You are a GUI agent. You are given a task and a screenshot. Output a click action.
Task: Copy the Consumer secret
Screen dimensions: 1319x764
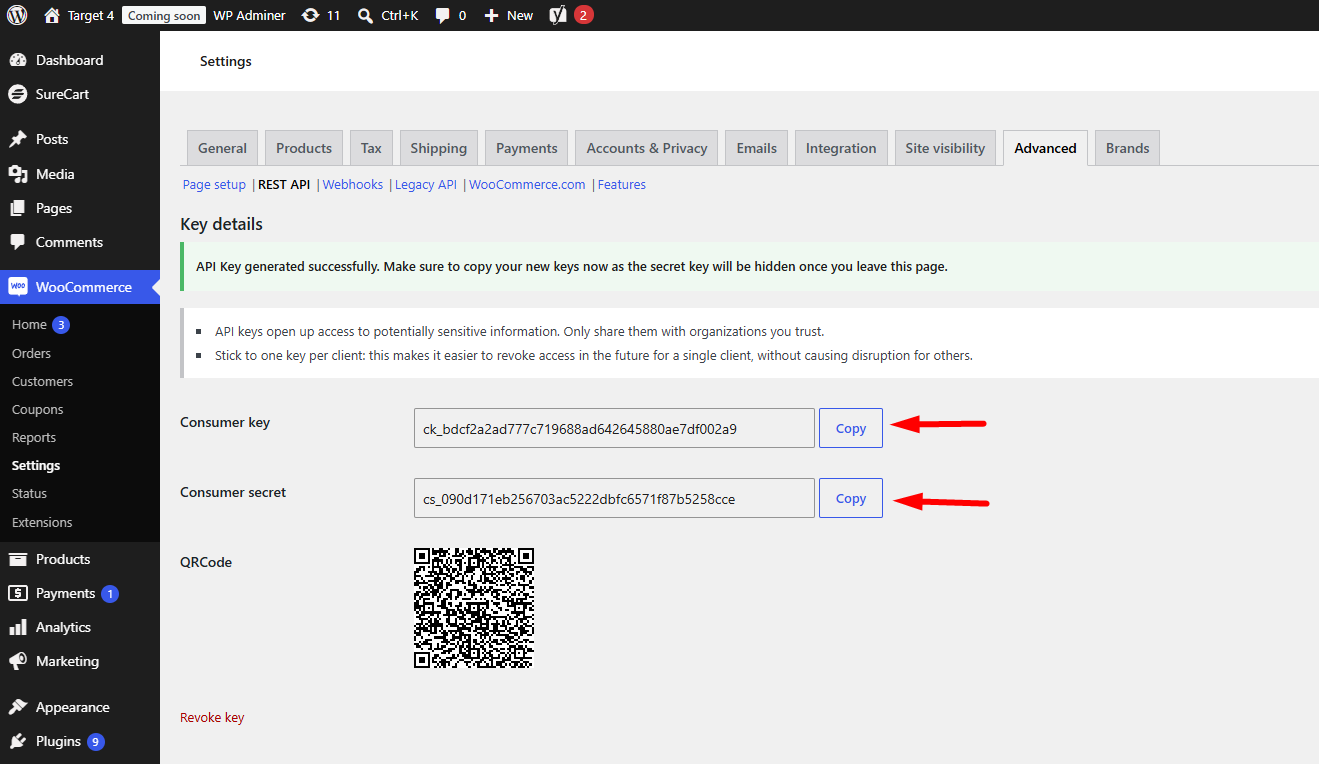[x=851, y=498]
